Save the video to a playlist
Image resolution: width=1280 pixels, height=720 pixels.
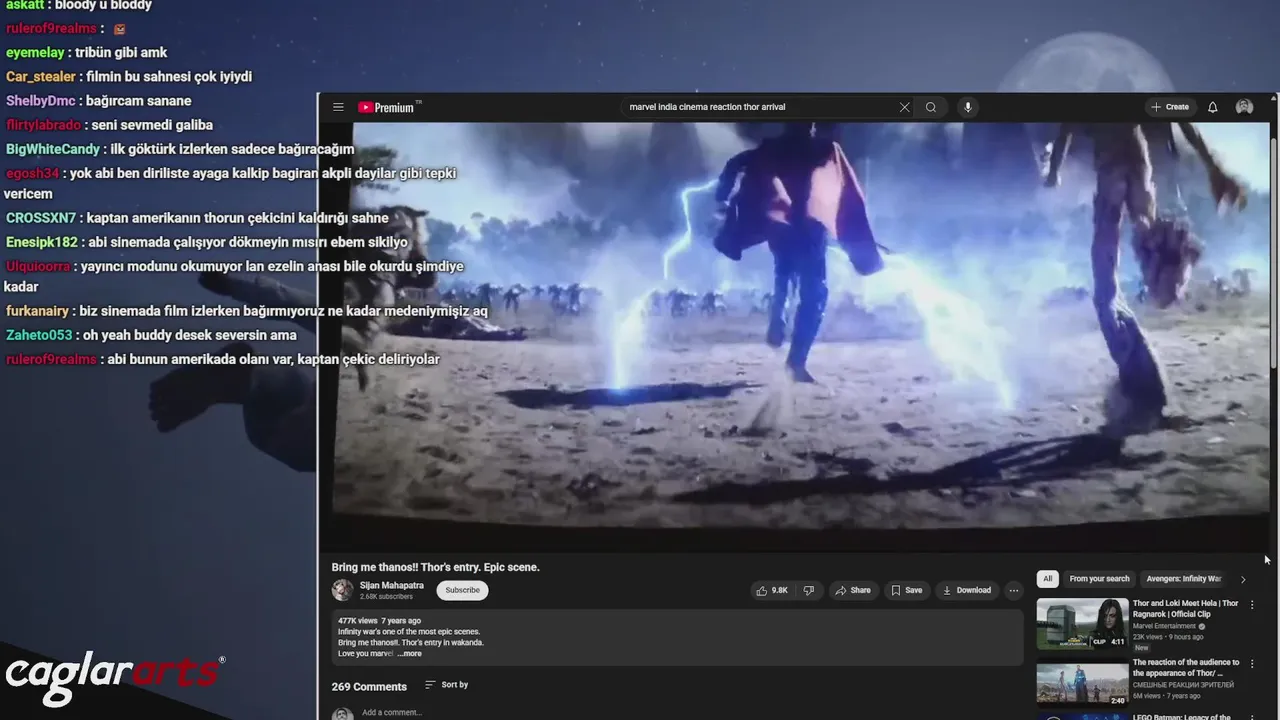pyautogui.click(x=907, y=590)
